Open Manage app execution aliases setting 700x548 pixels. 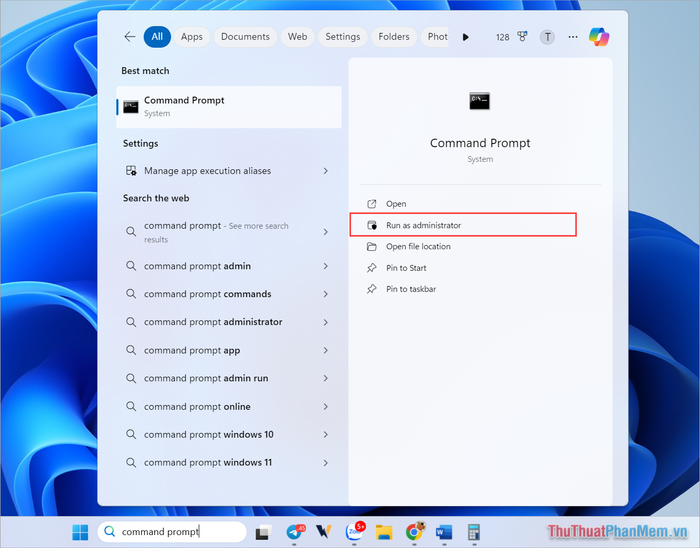(229, 171)
